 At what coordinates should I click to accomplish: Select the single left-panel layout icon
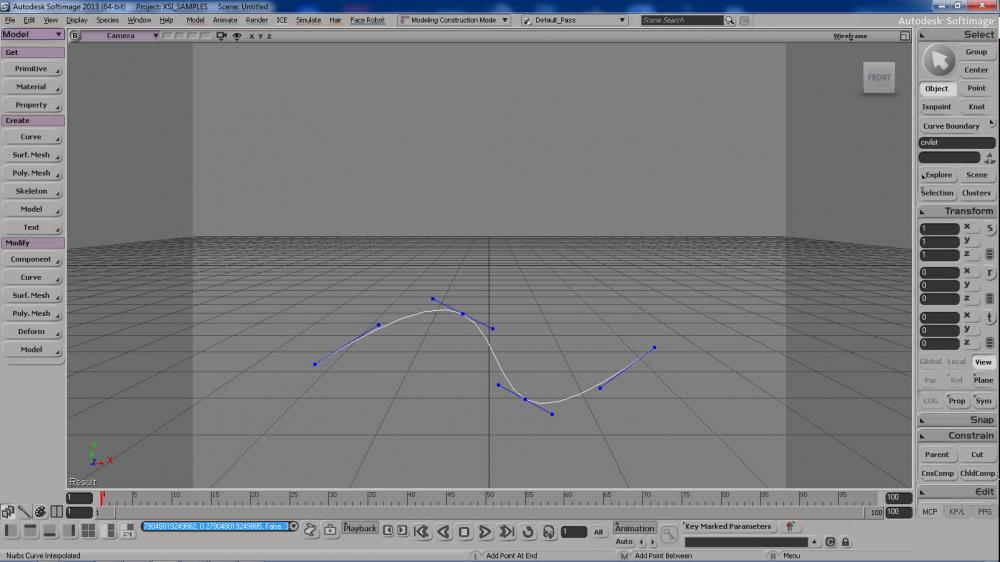pyautogui.click(x=11, y=530)
